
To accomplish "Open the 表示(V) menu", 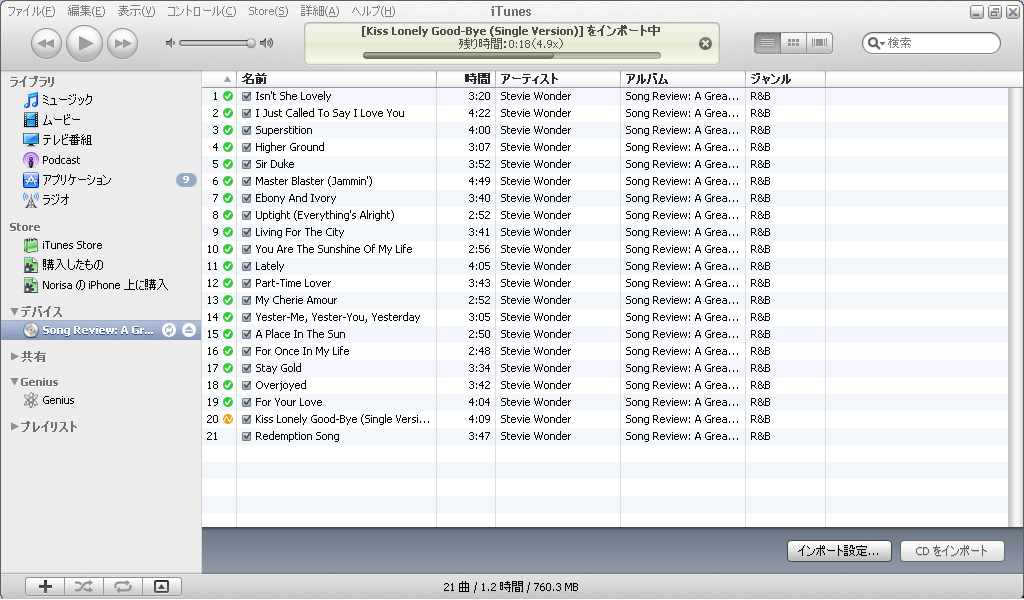I will click(136, 11).
